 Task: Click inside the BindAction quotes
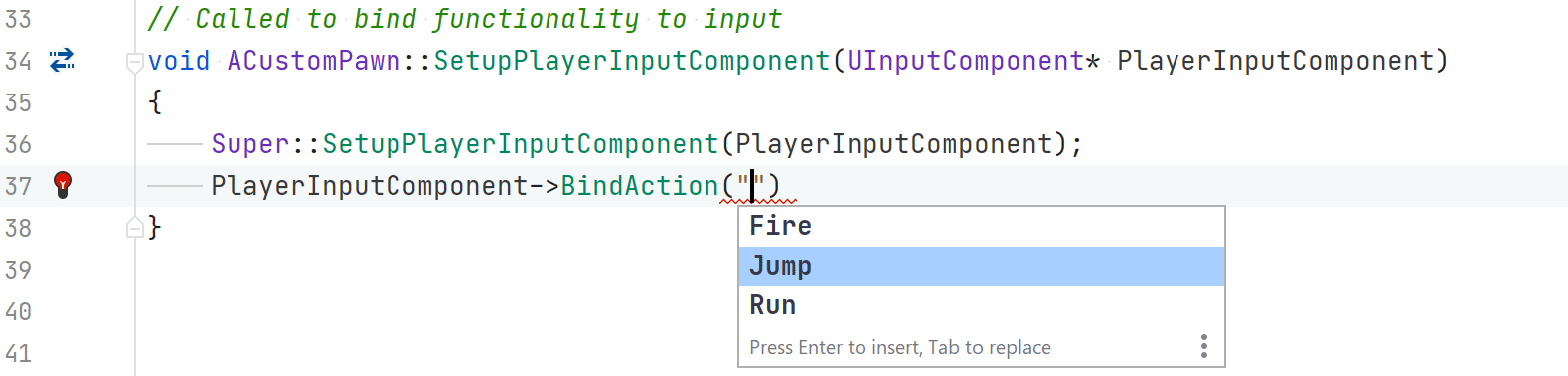pyautogui.click(x=752, y=186)
